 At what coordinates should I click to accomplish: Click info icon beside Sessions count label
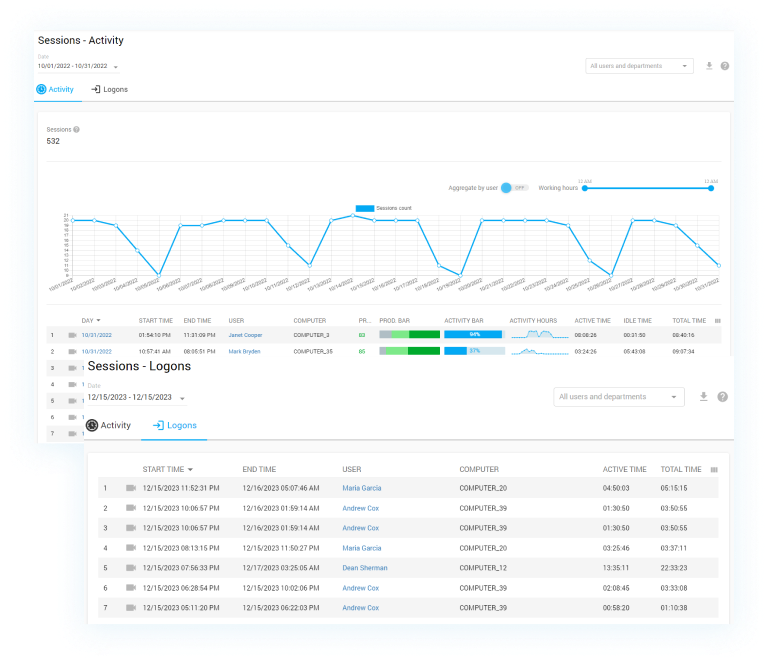click(76, 129)
